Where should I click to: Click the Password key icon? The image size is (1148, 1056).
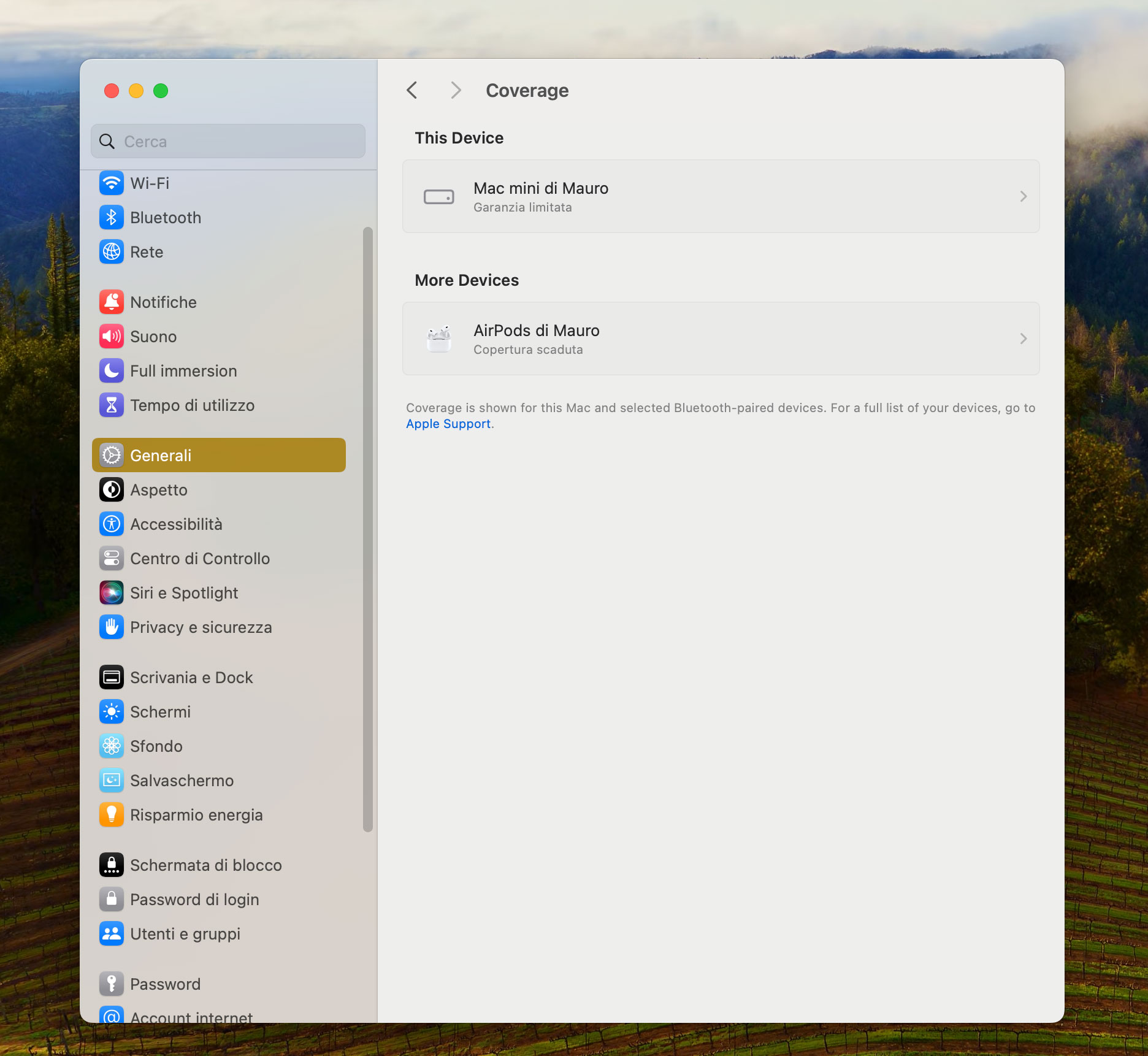click(x=112, y=984)
